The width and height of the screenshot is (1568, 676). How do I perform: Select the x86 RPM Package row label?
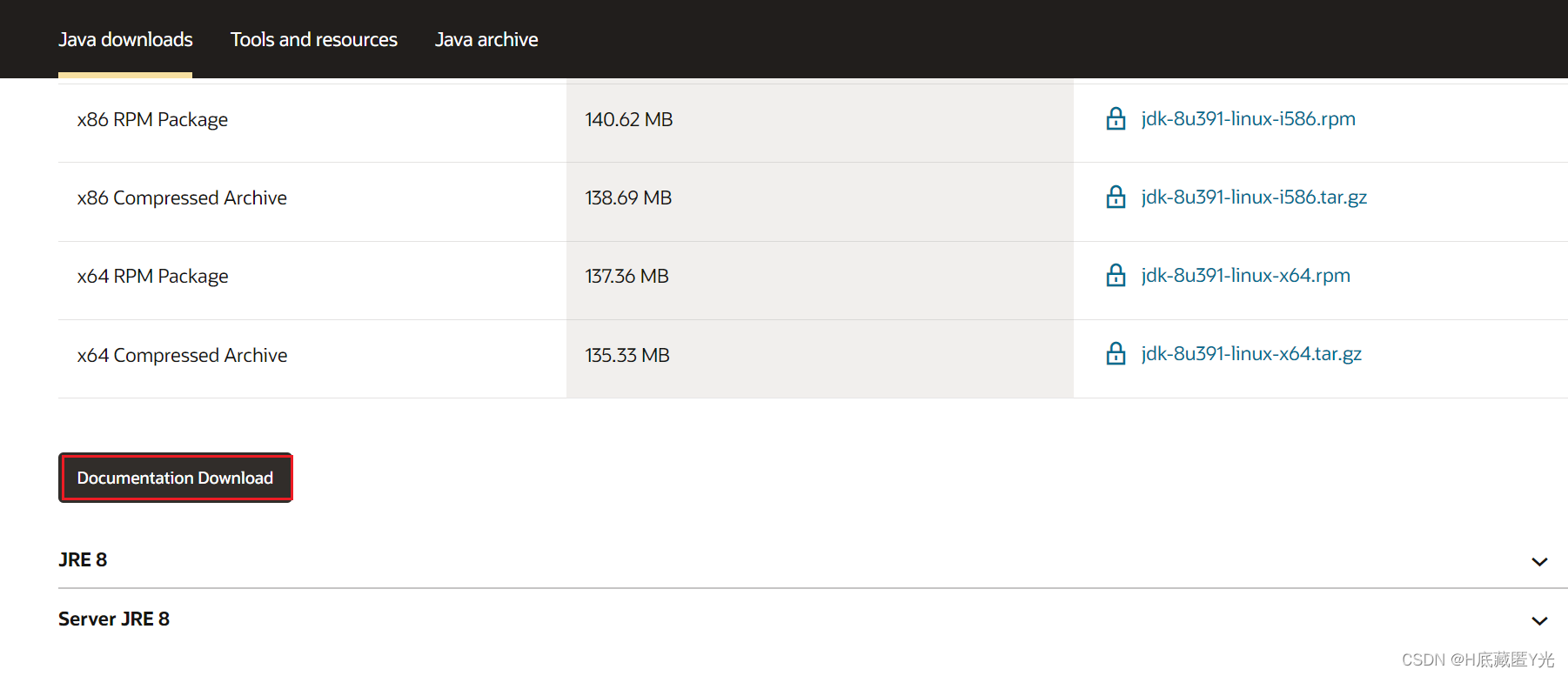[x=152, y=119]
